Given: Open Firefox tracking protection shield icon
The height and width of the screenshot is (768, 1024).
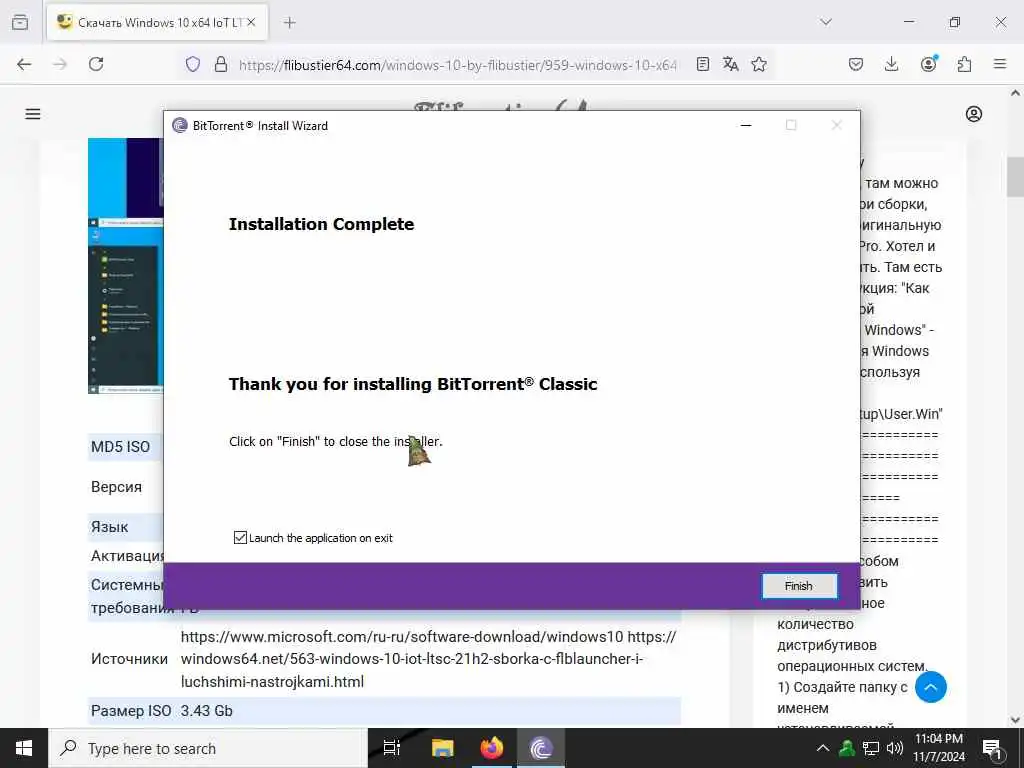Looking at the screenshot, I should 193,64.
